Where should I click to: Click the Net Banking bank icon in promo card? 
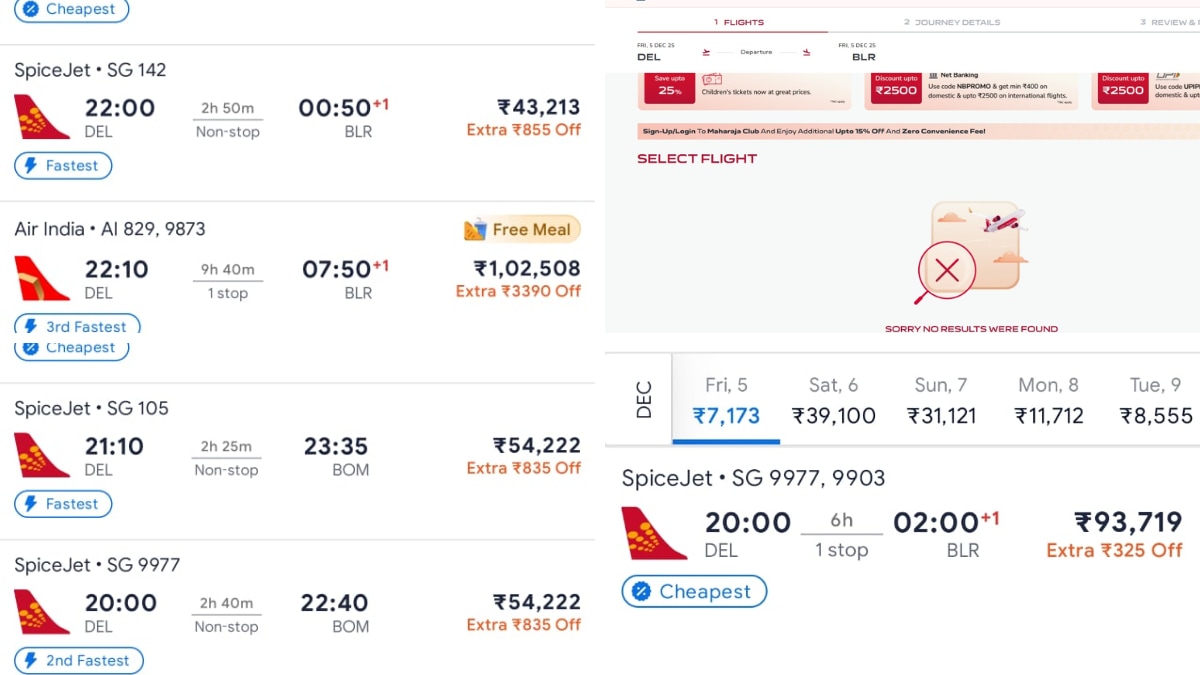pyautogui.click(x=934, y=75)
